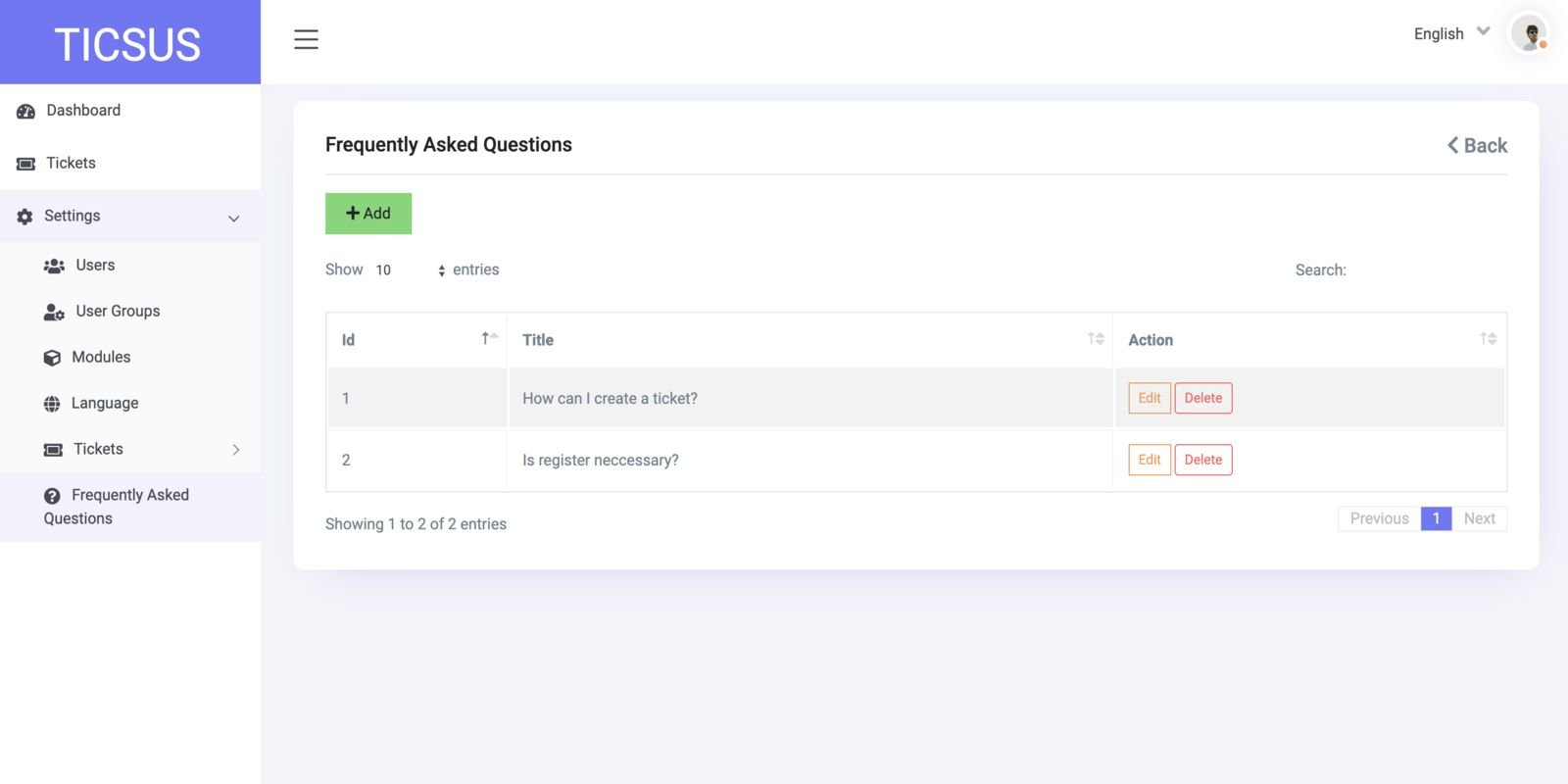Click the Id cell with value 1
The image size is (1568, 784).
coord(416,399)
